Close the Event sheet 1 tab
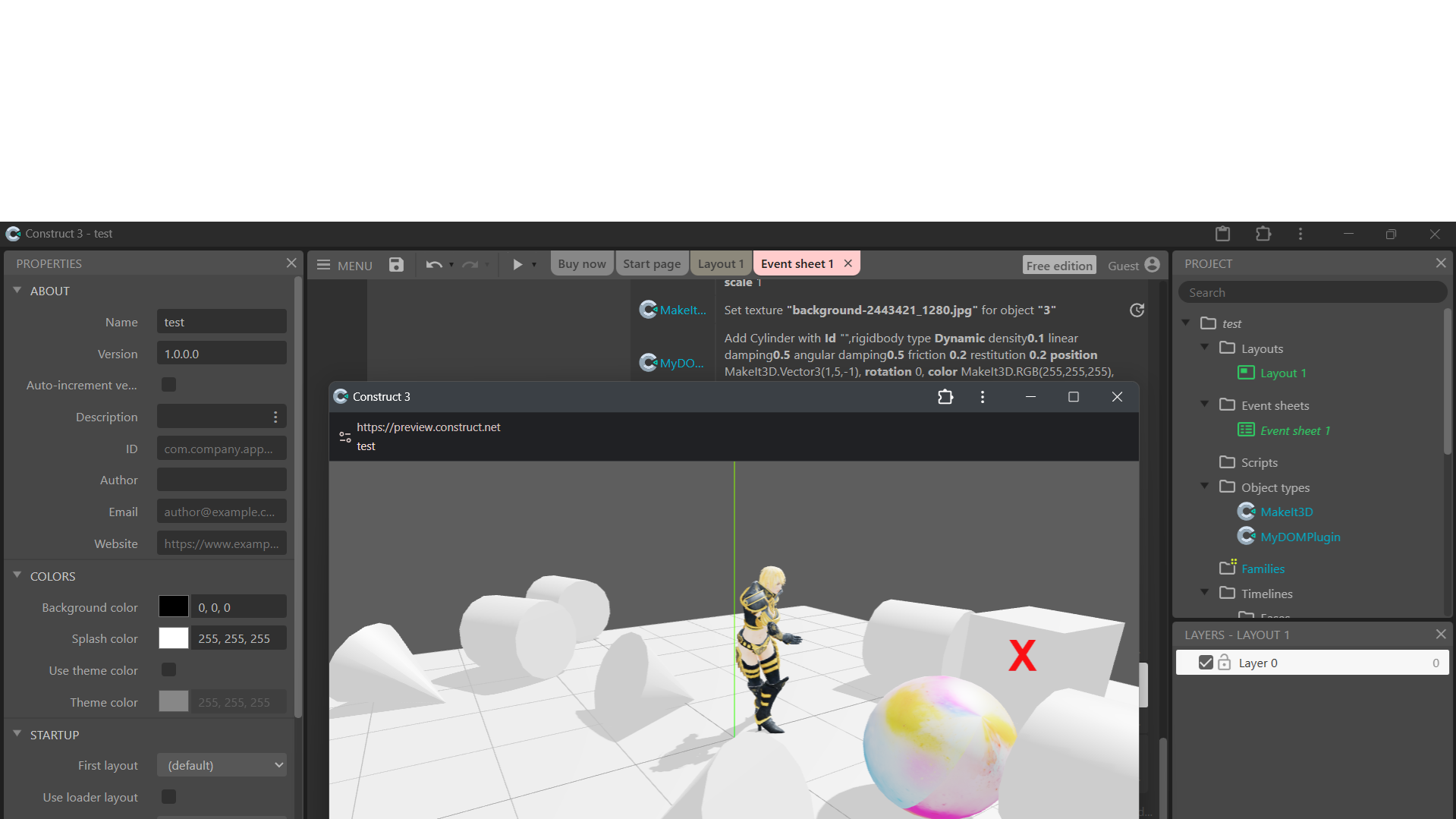The height and width of the screenshot is (819, 1456). point(848,263)
